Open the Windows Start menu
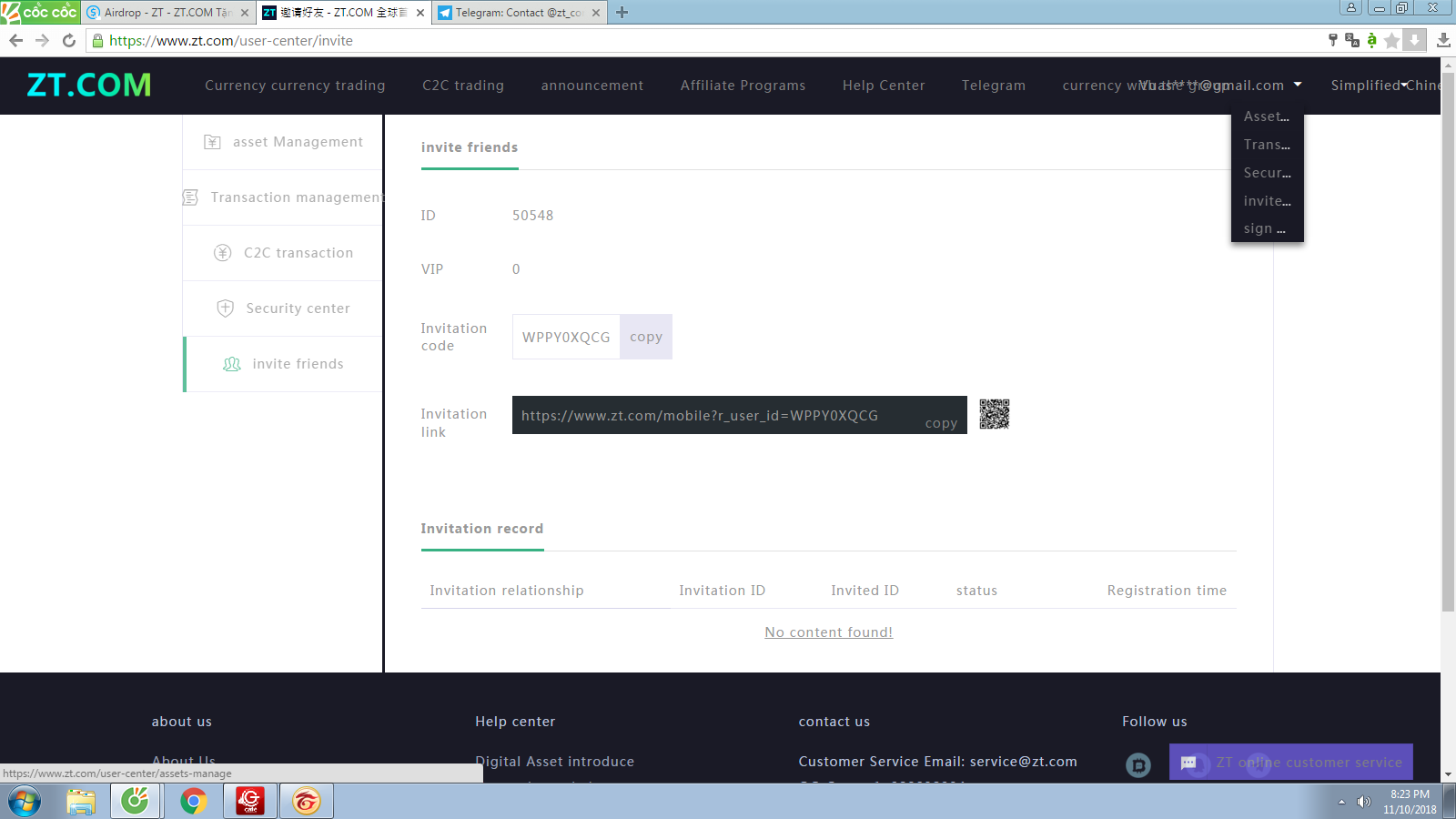 25,802
